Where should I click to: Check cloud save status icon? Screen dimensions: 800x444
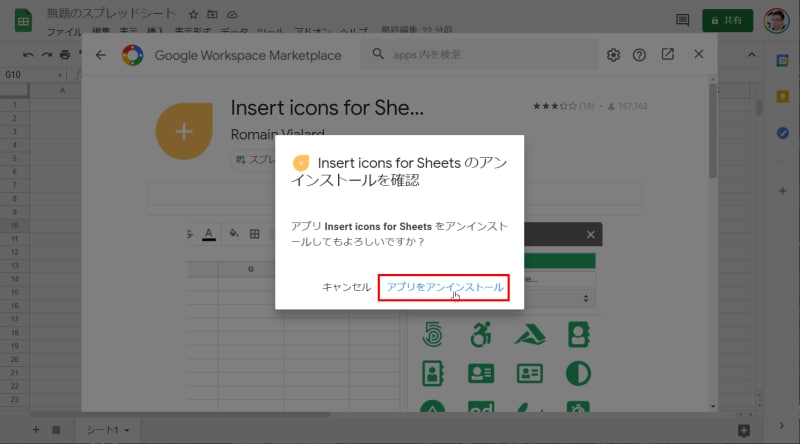point(232,14)
